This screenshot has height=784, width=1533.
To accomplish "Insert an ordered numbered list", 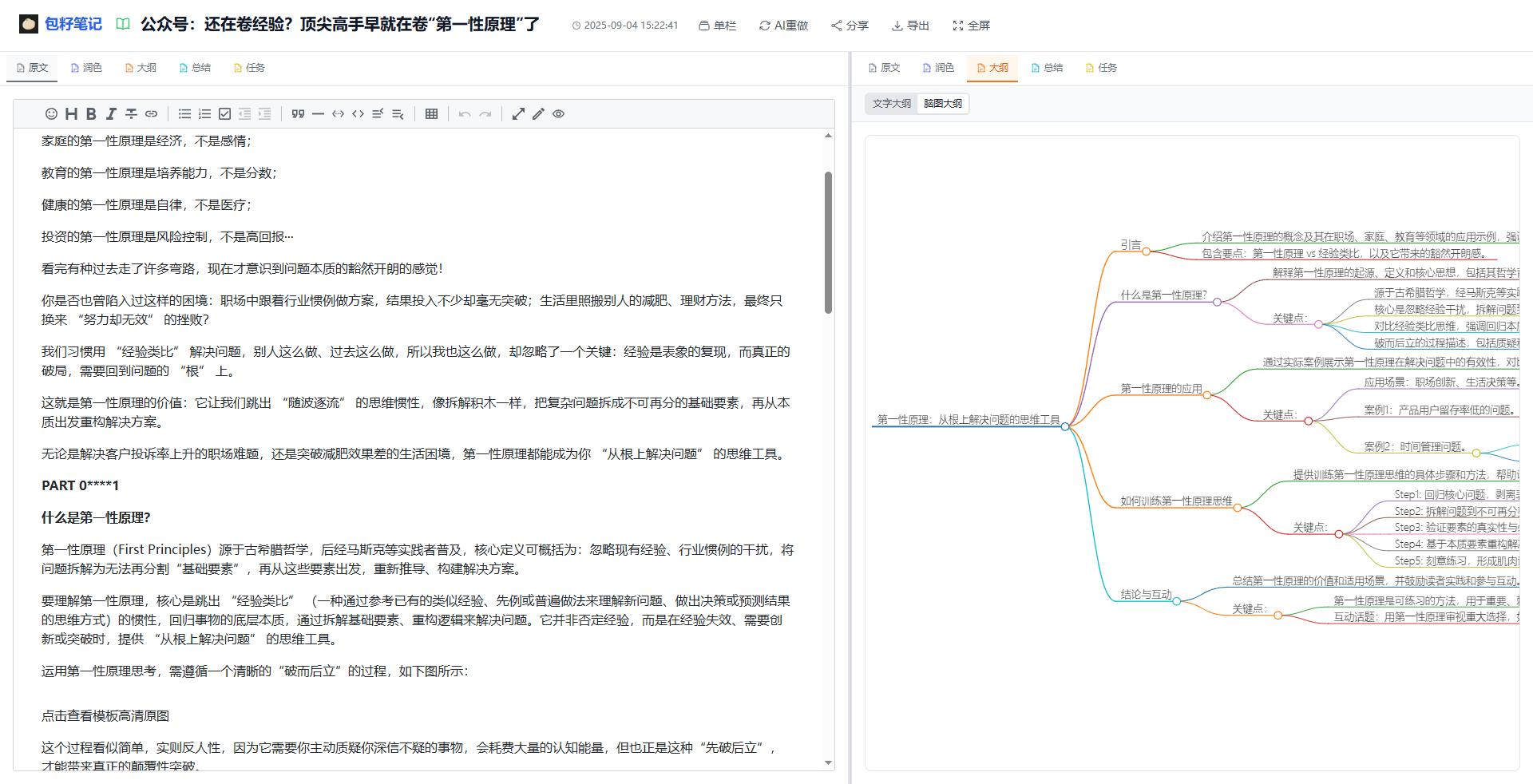I will pyautogui.click(x=204, y=114).
